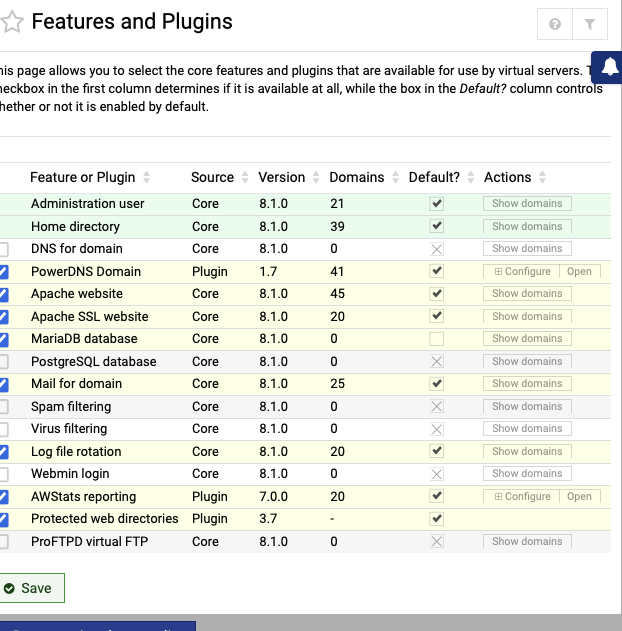
Task: Click the Domains column header text
Action: click(x=356, y=177)
